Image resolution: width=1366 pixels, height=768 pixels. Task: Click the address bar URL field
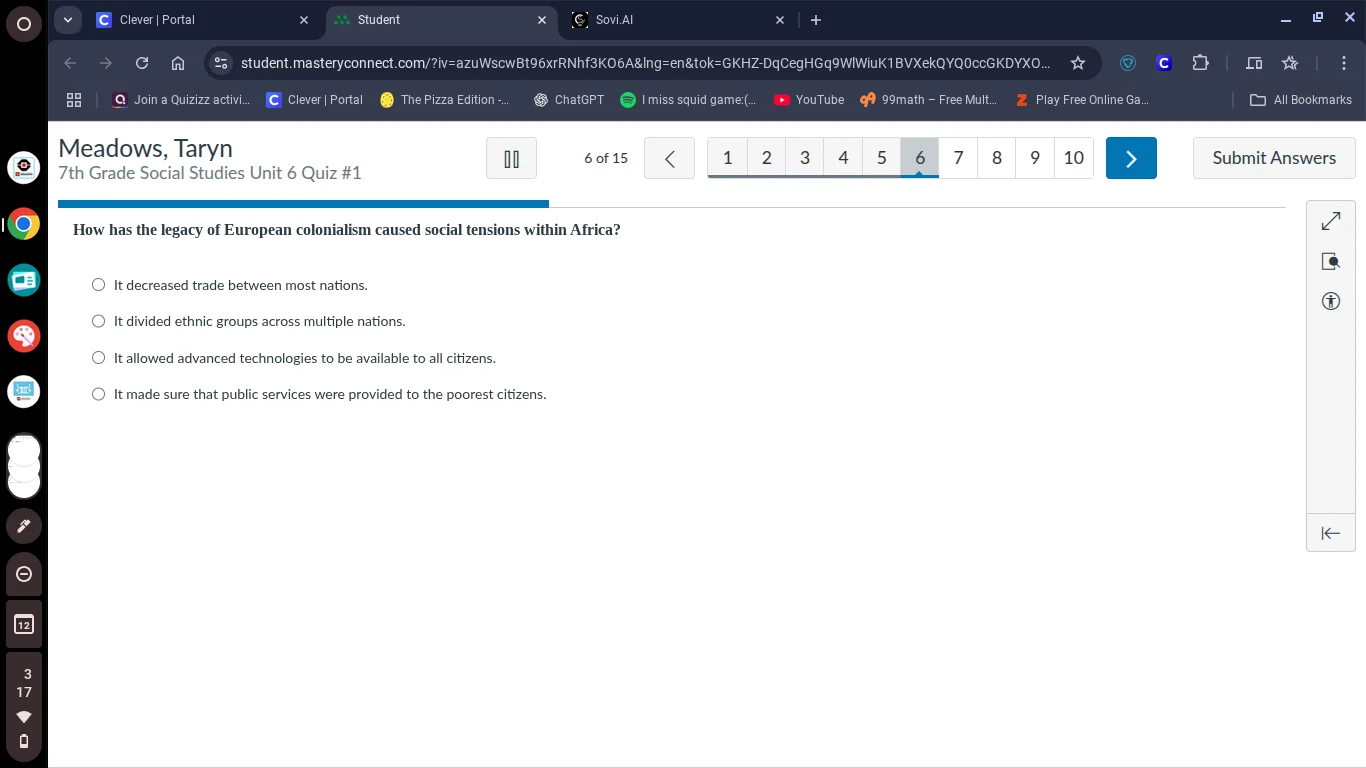(645, 63)
